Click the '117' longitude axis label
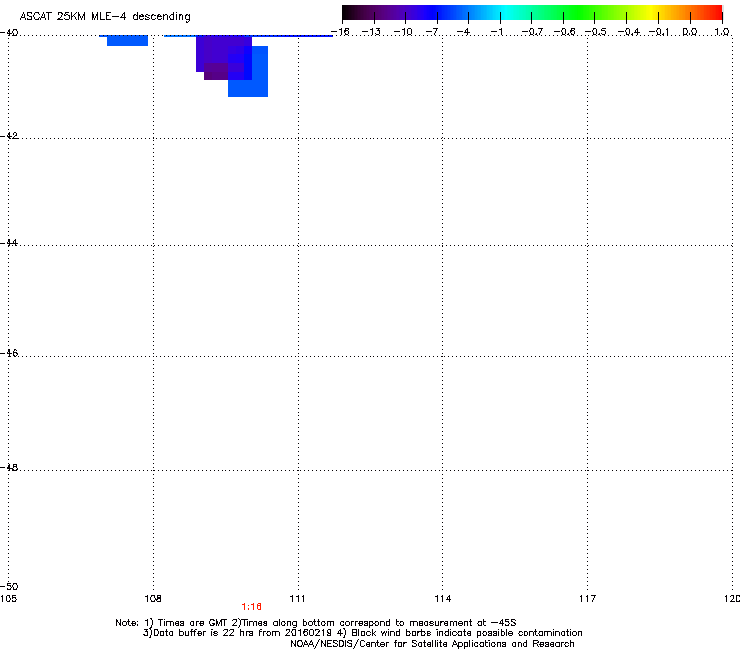The width and height of the screenshot is (740, 650). pos(587,599)
